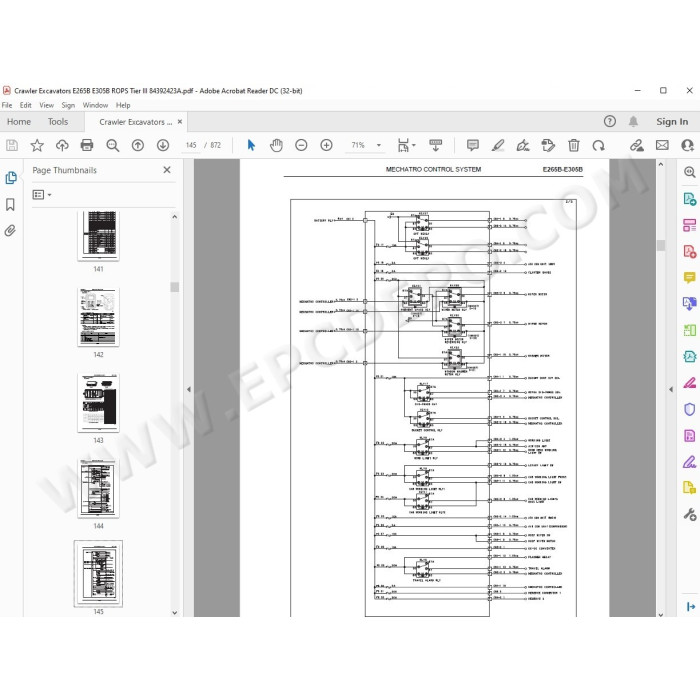
Task: Open the Organize Pages tool
Action: pos(690,225)
